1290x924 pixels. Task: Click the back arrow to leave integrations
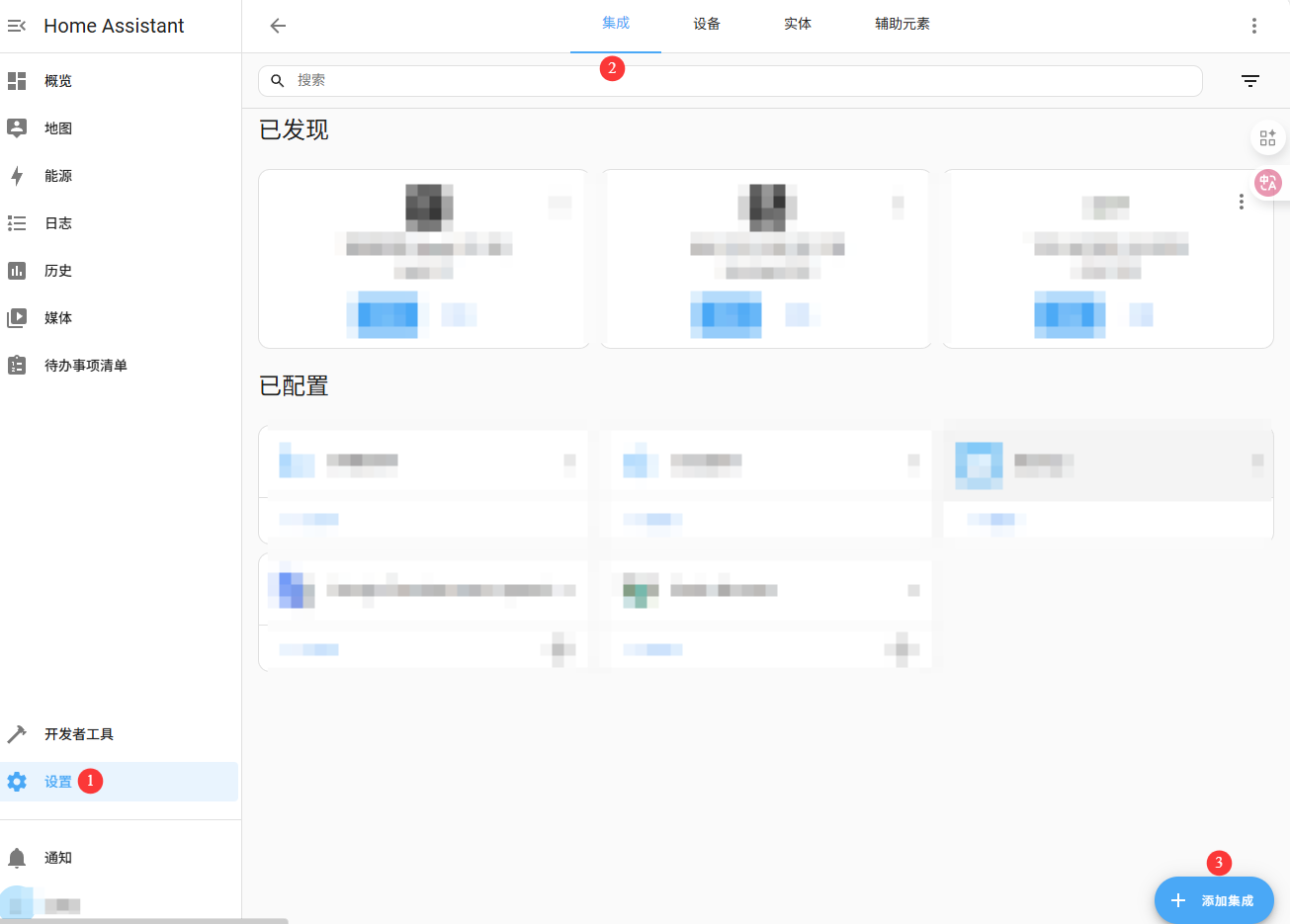(277, 26)
